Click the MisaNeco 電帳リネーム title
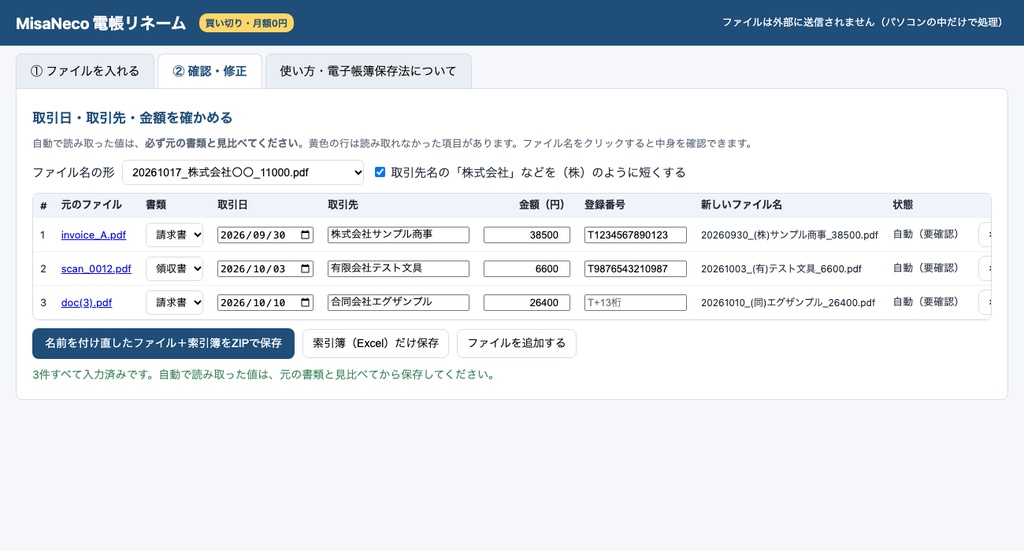The width and height of the screenshot is (1024, 551). click(101, 23)
